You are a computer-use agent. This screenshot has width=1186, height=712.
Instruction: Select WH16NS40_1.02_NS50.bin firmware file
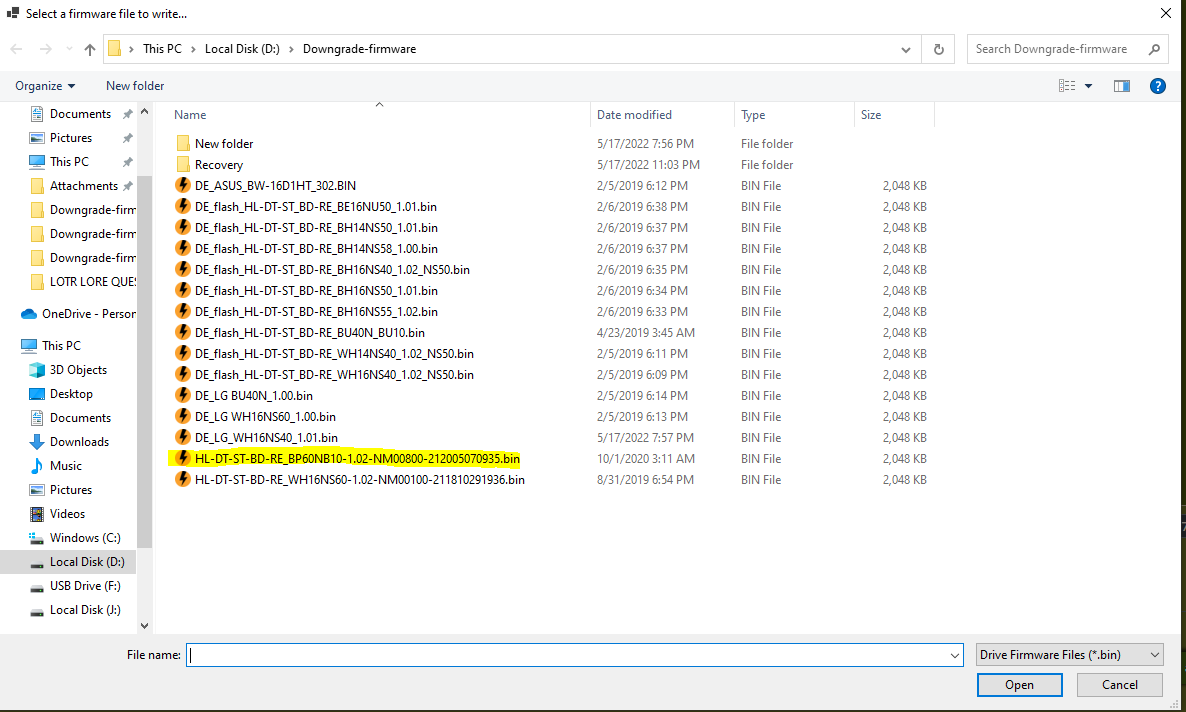pyautogui.click(x=334, y=375)
